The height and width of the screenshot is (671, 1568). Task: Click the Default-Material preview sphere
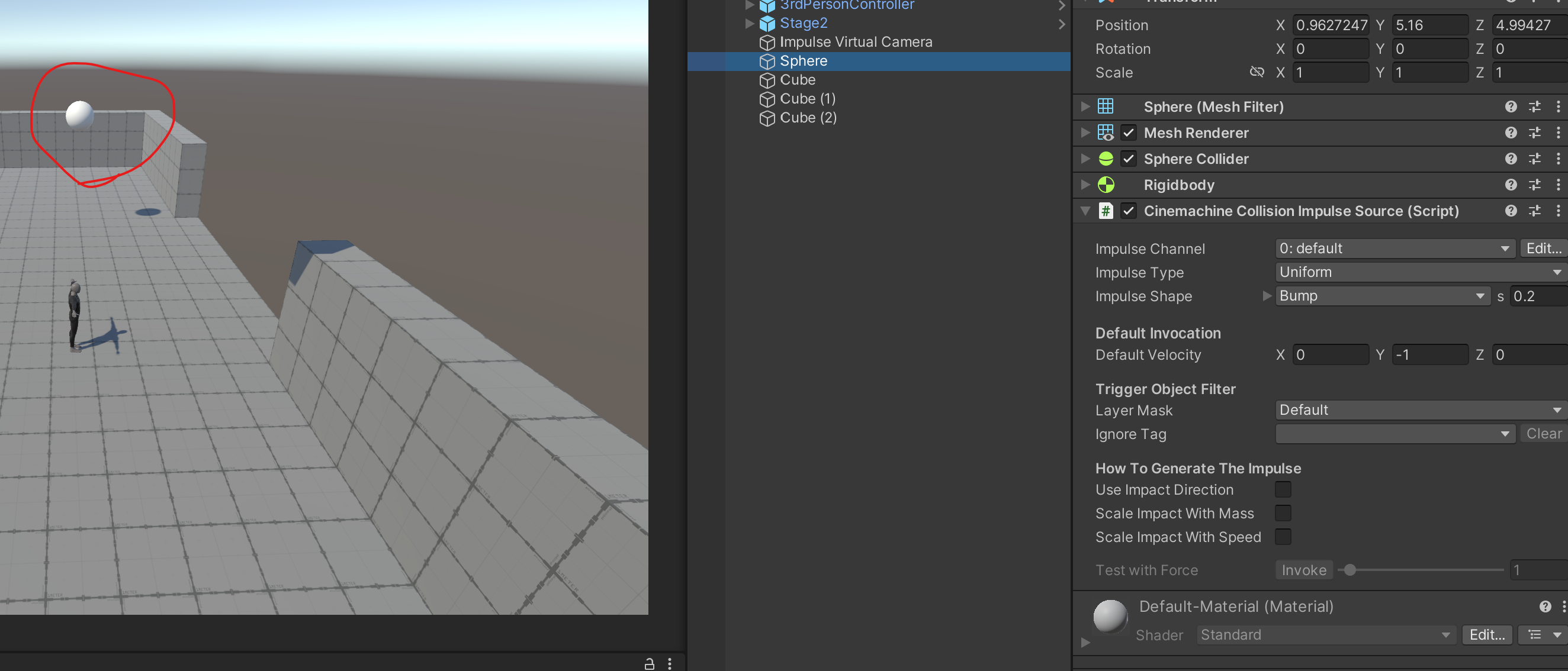click(x=1110, y=616)
